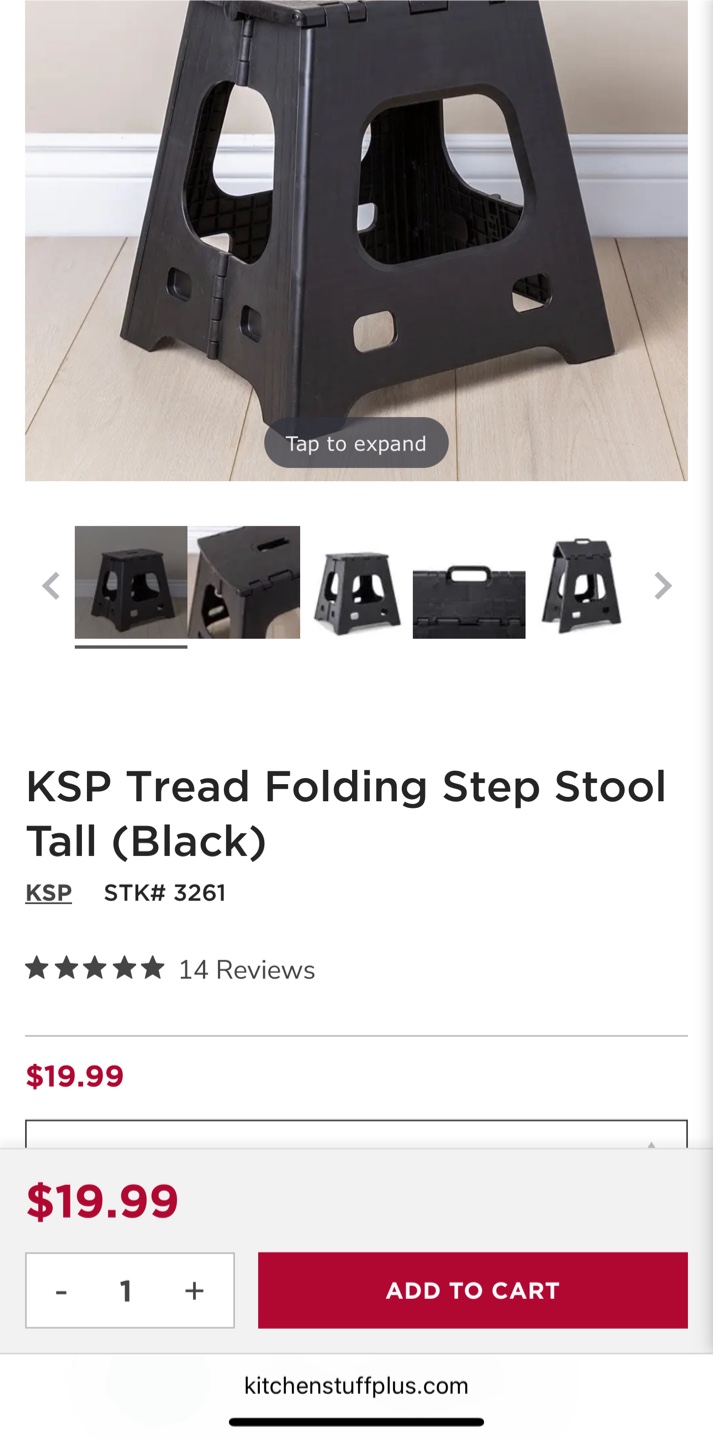Viewport: 713px width, 1440px height.
Task: Click the quantity input field
Action: [126, 1291]
